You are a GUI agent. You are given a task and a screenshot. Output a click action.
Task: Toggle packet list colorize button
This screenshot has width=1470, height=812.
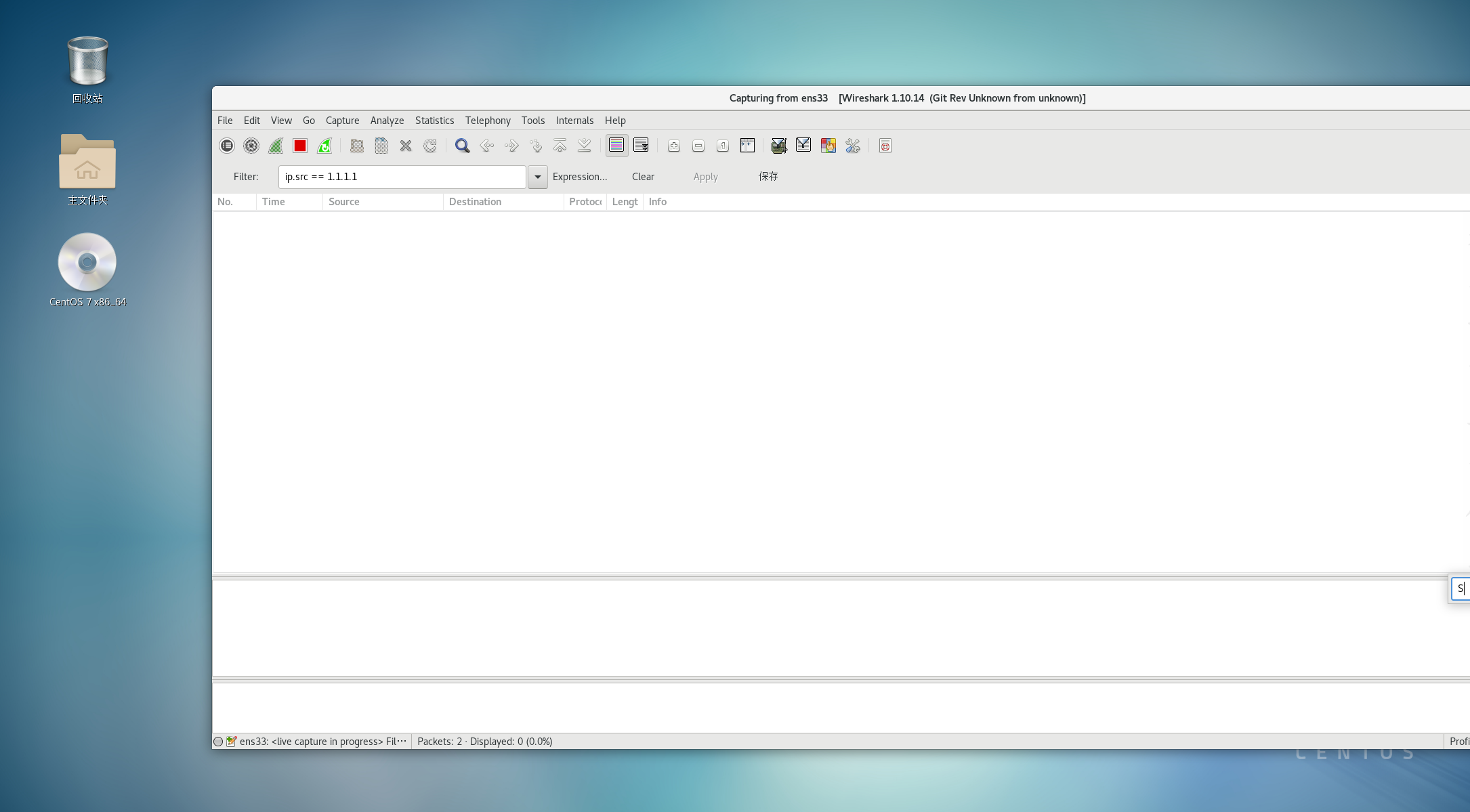coord(616,146)
